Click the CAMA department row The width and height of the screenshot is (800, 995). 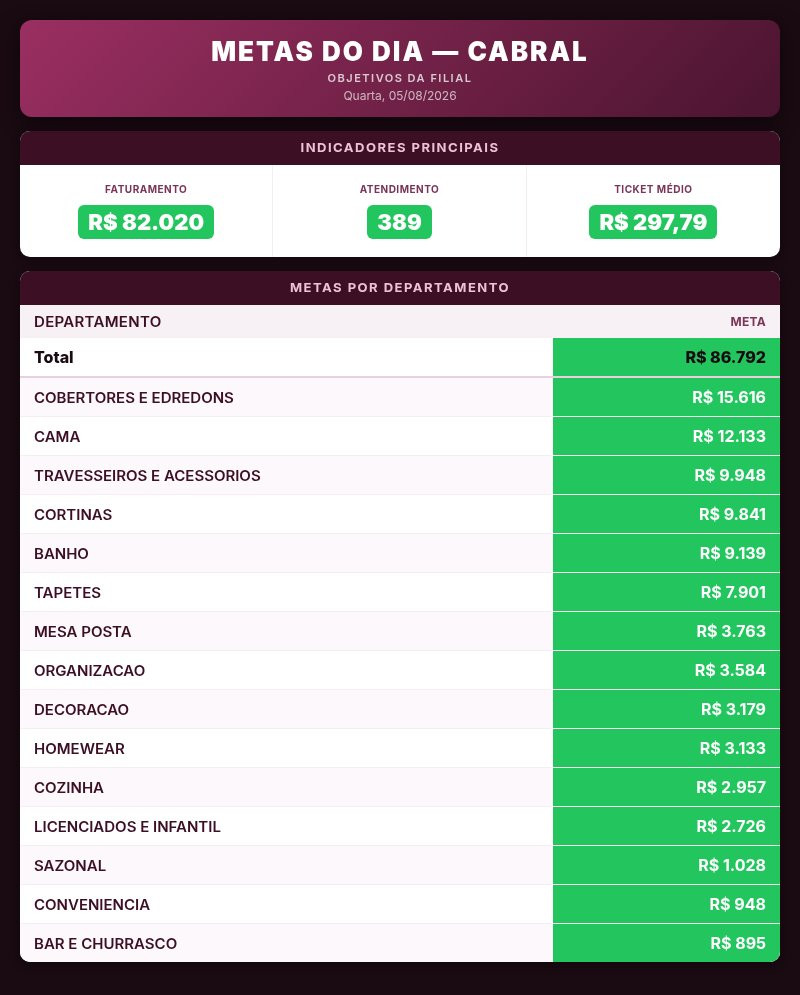400,437
